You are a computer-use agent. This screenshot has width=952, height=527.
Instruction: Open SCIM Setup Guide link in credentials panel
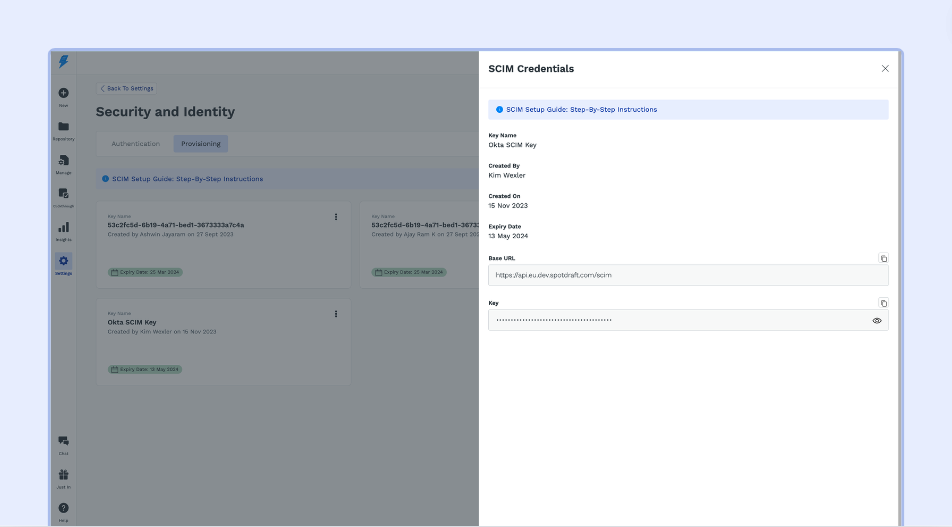[x=581, y=110]
